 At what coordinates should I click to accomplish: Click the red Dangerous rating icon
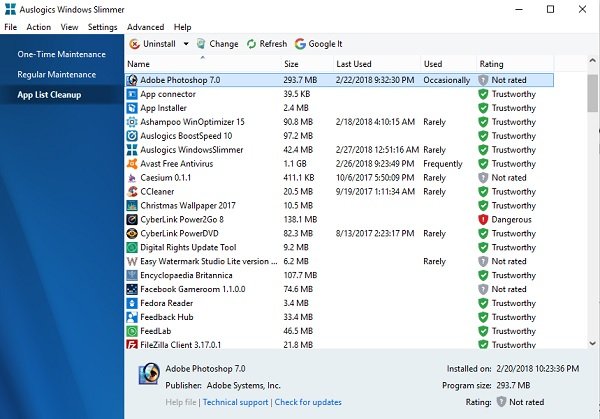[x=482, y=219]
